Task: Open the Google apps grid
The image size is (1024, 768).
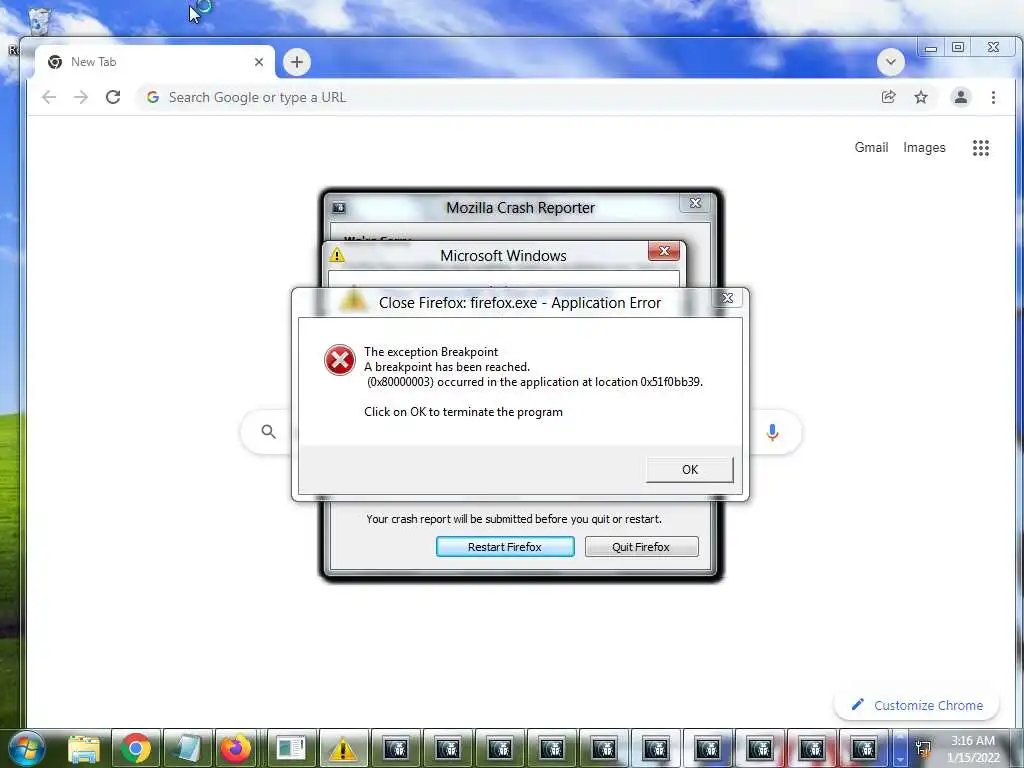Action: (x=980, y=148)
